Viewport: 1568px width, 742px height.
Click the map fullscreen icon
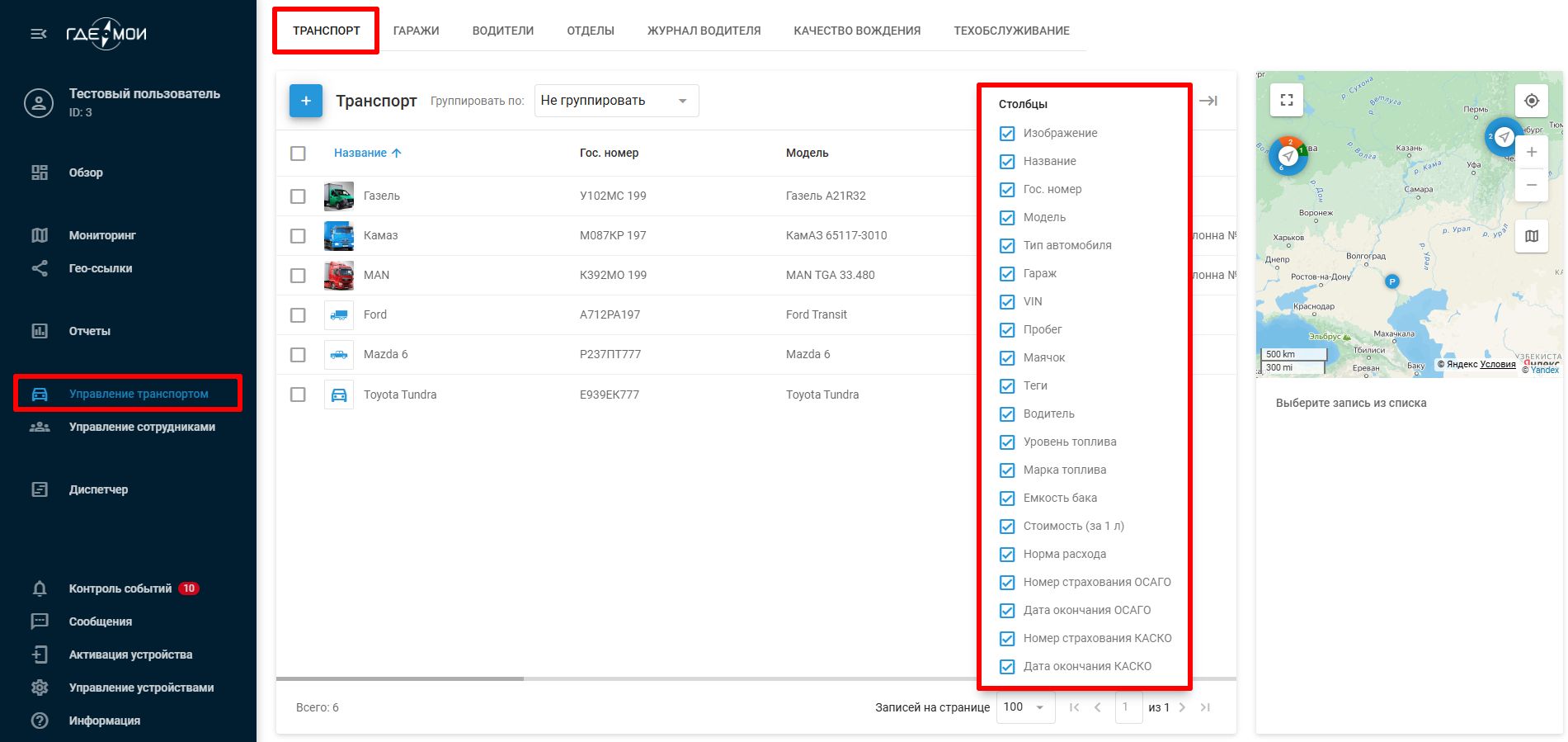[1286, 101]
